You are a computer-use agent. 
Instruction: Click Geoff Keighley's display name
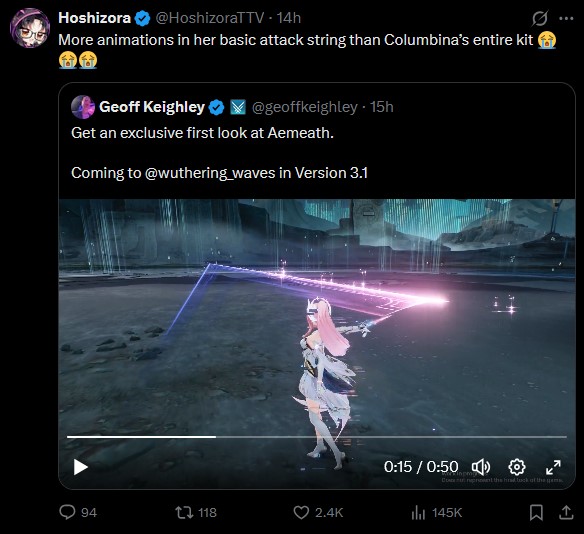click(x=152, y=107)
